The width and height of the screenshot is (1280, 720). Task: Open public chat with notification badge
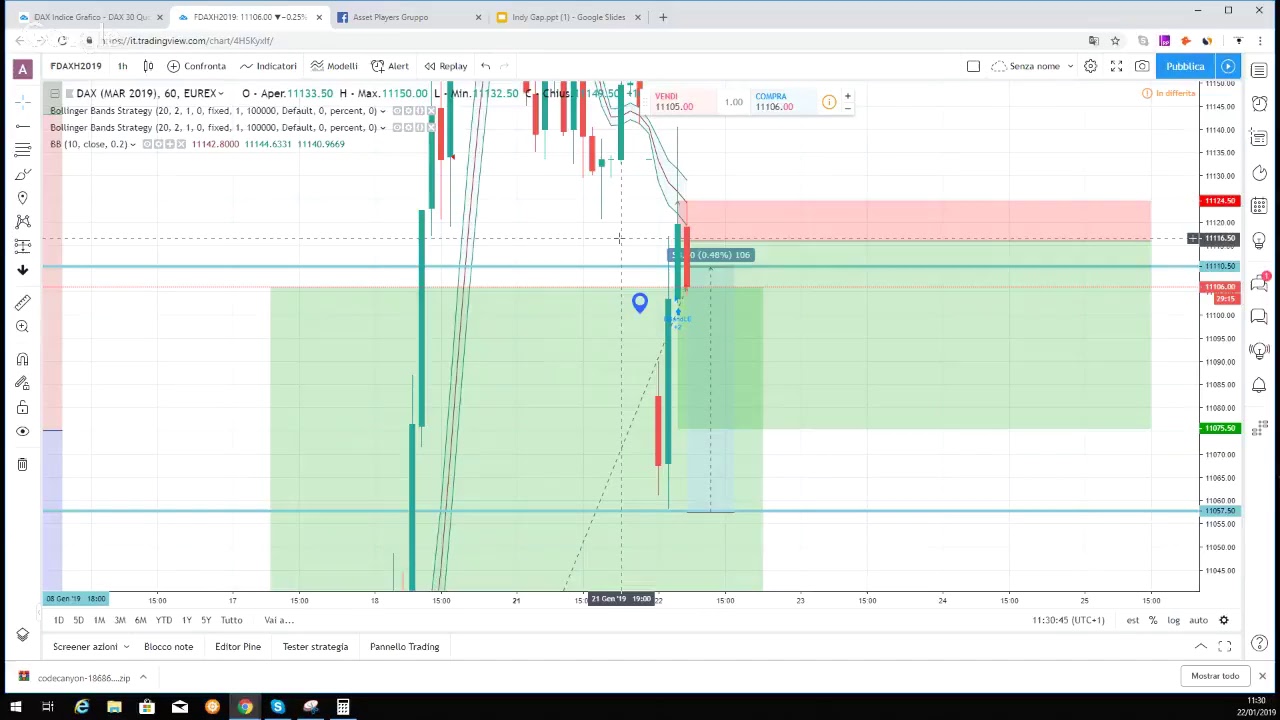tap(1259, 284)
